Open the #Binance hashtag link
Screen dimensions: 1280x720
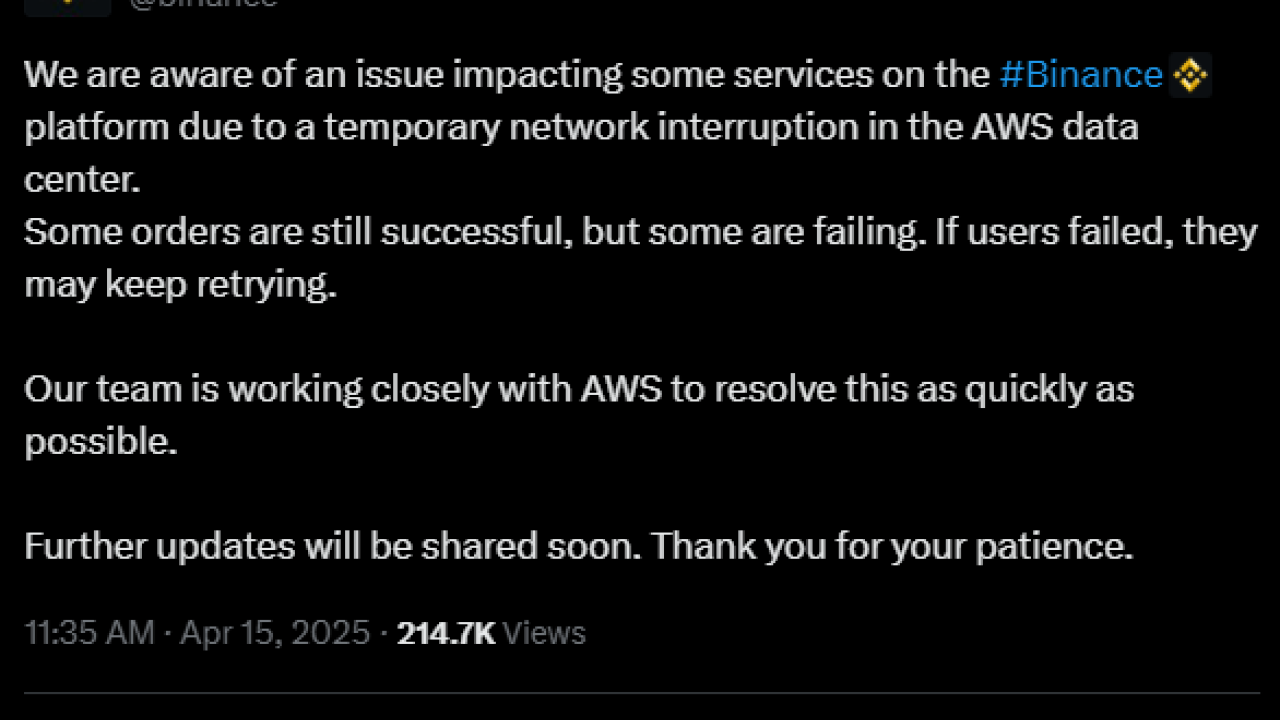[1081, 75]
